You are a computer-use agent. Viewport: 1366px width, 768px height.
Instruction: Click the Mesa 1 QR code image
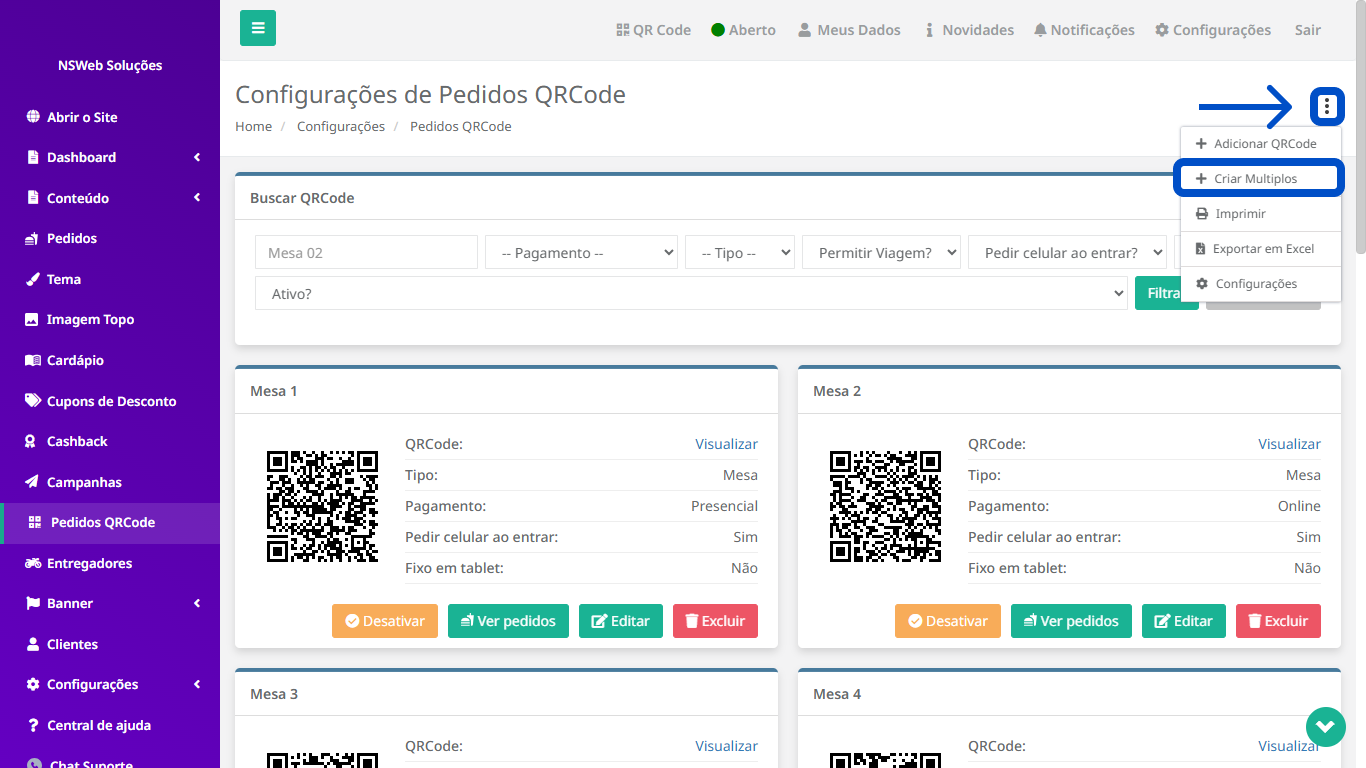click(x=322, y=506)
